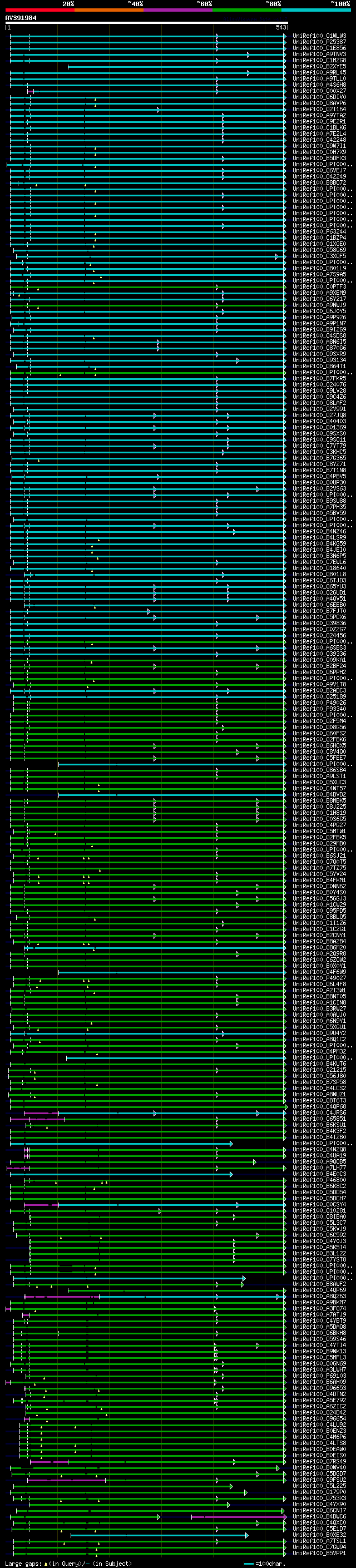This screenshot has height=1568, width=356.
Task: Select the UniRef100_Q58G69 label
Action: click(x=319, y=250)
